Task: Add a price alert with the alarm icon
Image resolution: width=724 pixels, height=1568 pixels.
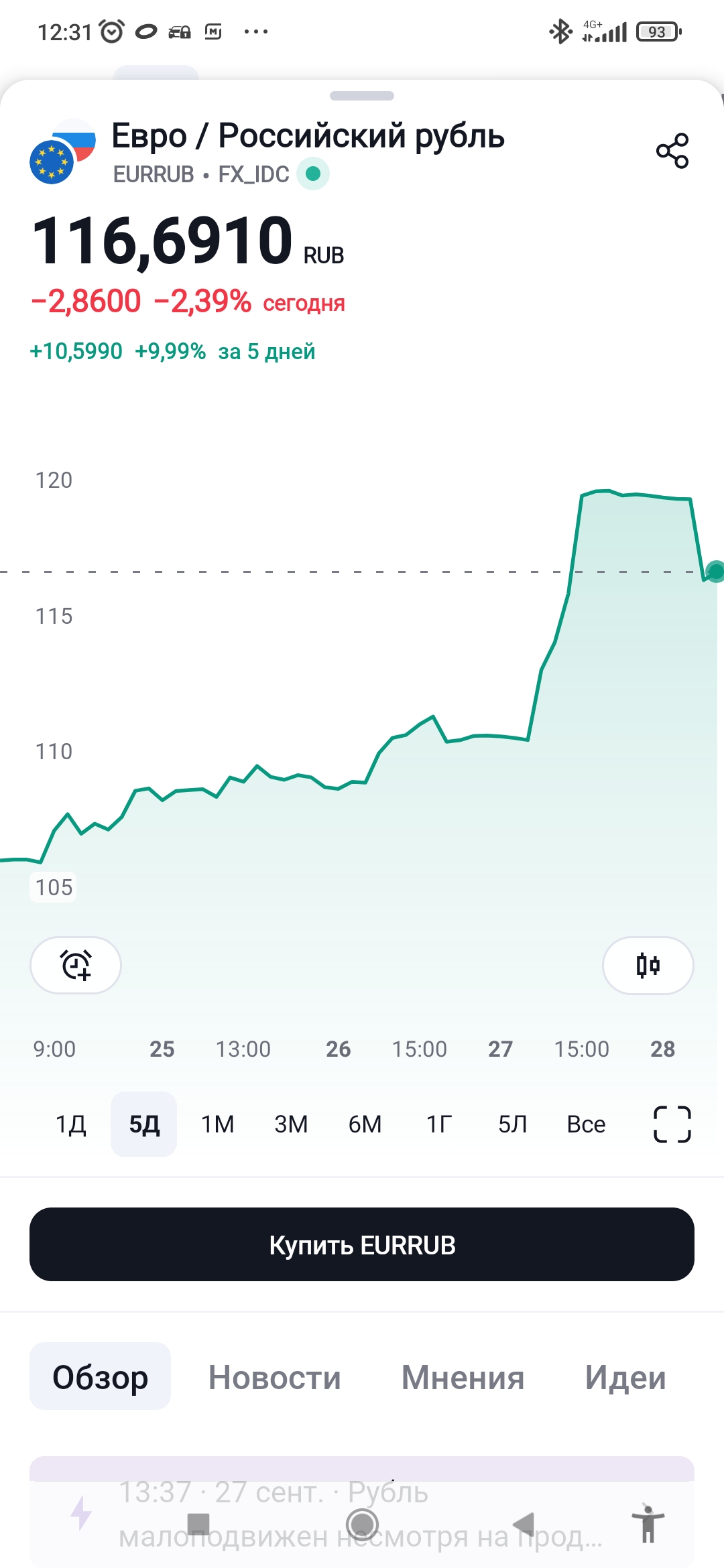Action: click(76, 965)
